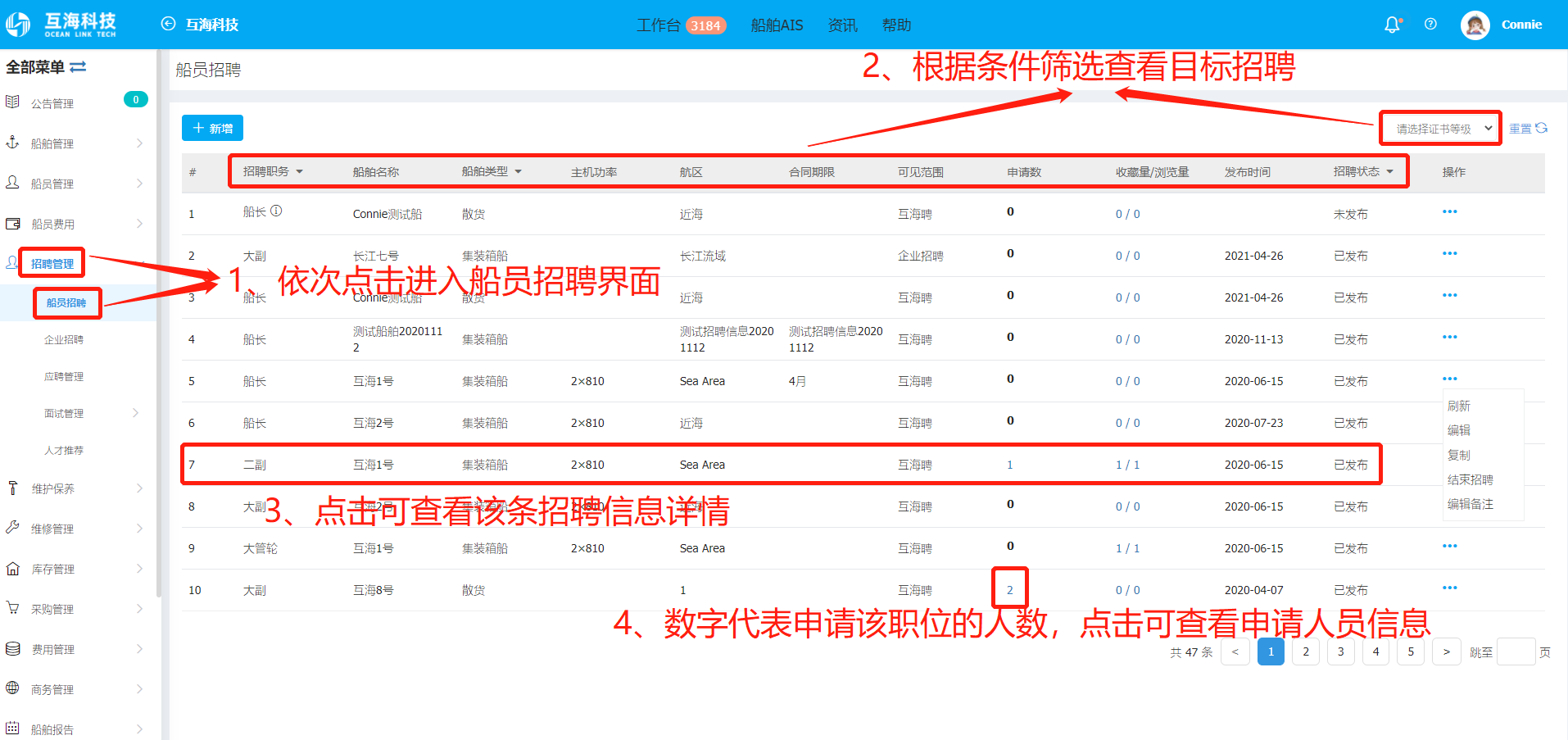Click the 重置 reset link
This screenshot has width=1568, height=740.
[x=1528, y=129]
